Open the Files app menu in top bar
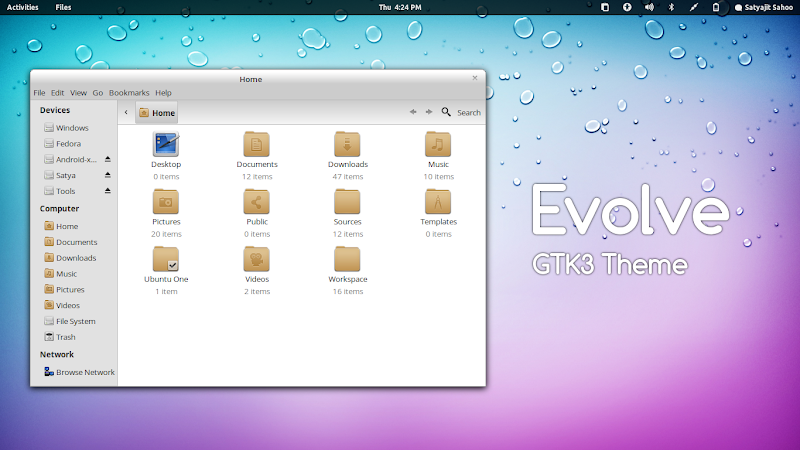 pos(63,7)
